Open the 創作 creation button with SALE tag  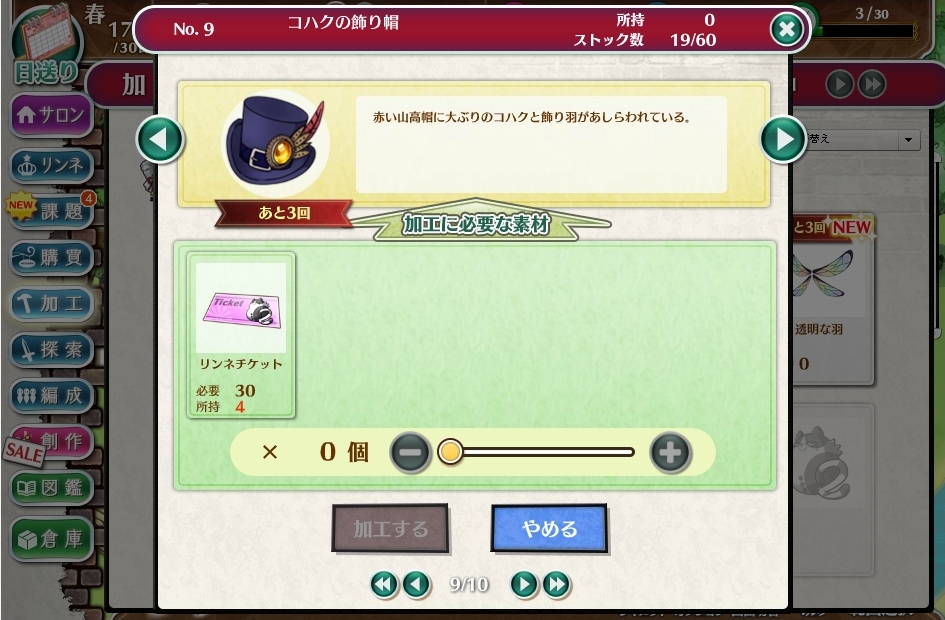51,443
